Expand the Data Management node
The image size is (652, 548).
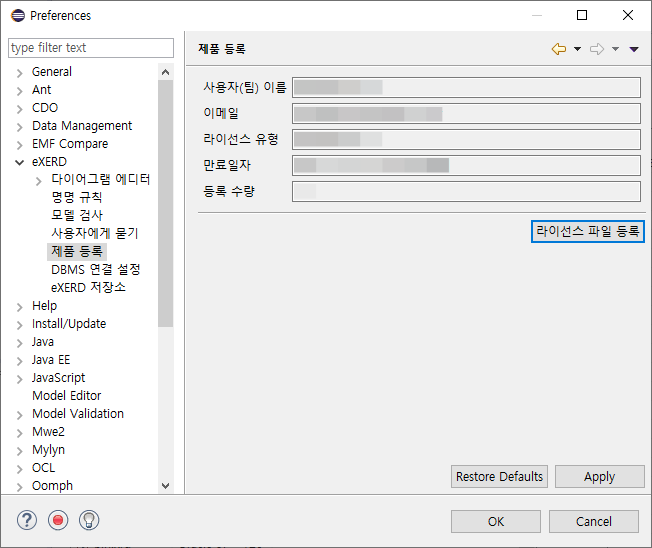(x=20, y=127)
